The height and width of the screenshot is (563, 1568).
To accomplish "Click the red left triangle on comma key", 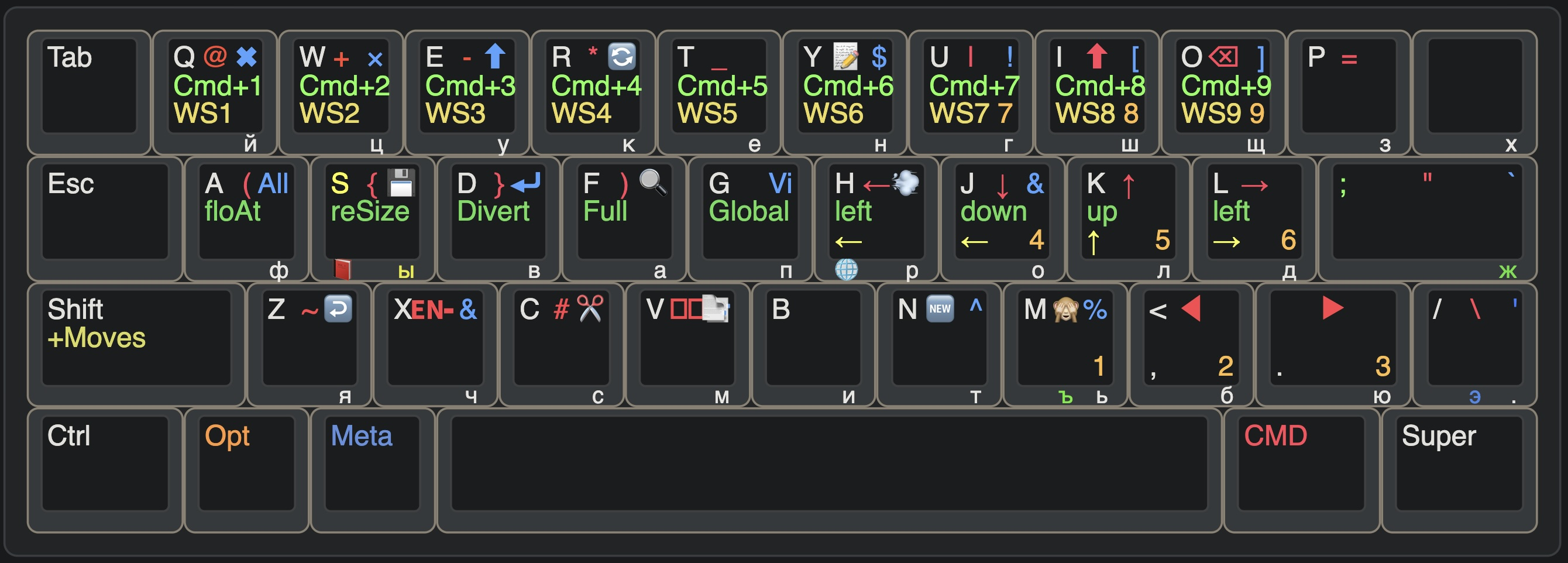I will 1191,308.
